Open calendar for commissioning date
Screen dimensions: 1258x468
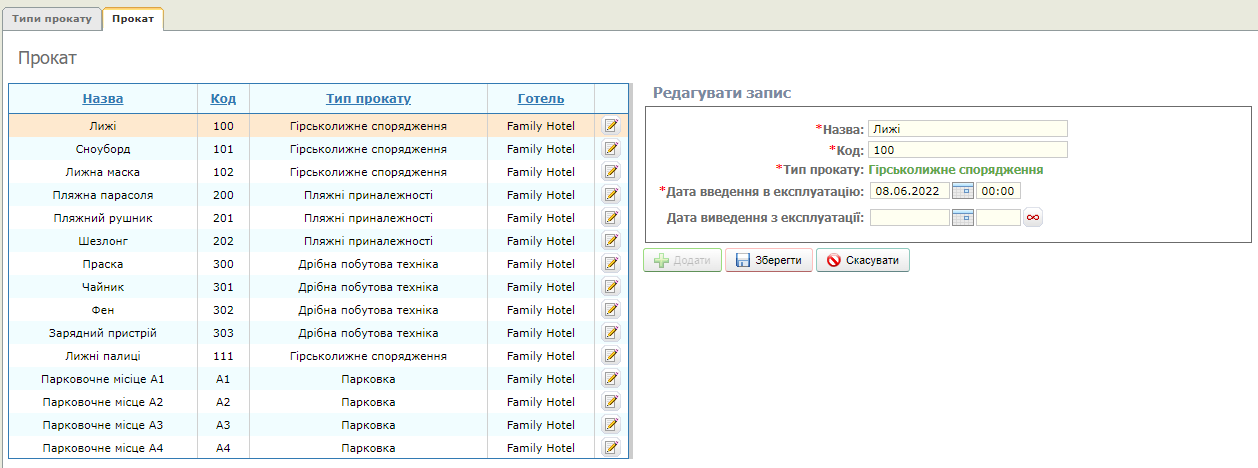(x=962, y=191)
